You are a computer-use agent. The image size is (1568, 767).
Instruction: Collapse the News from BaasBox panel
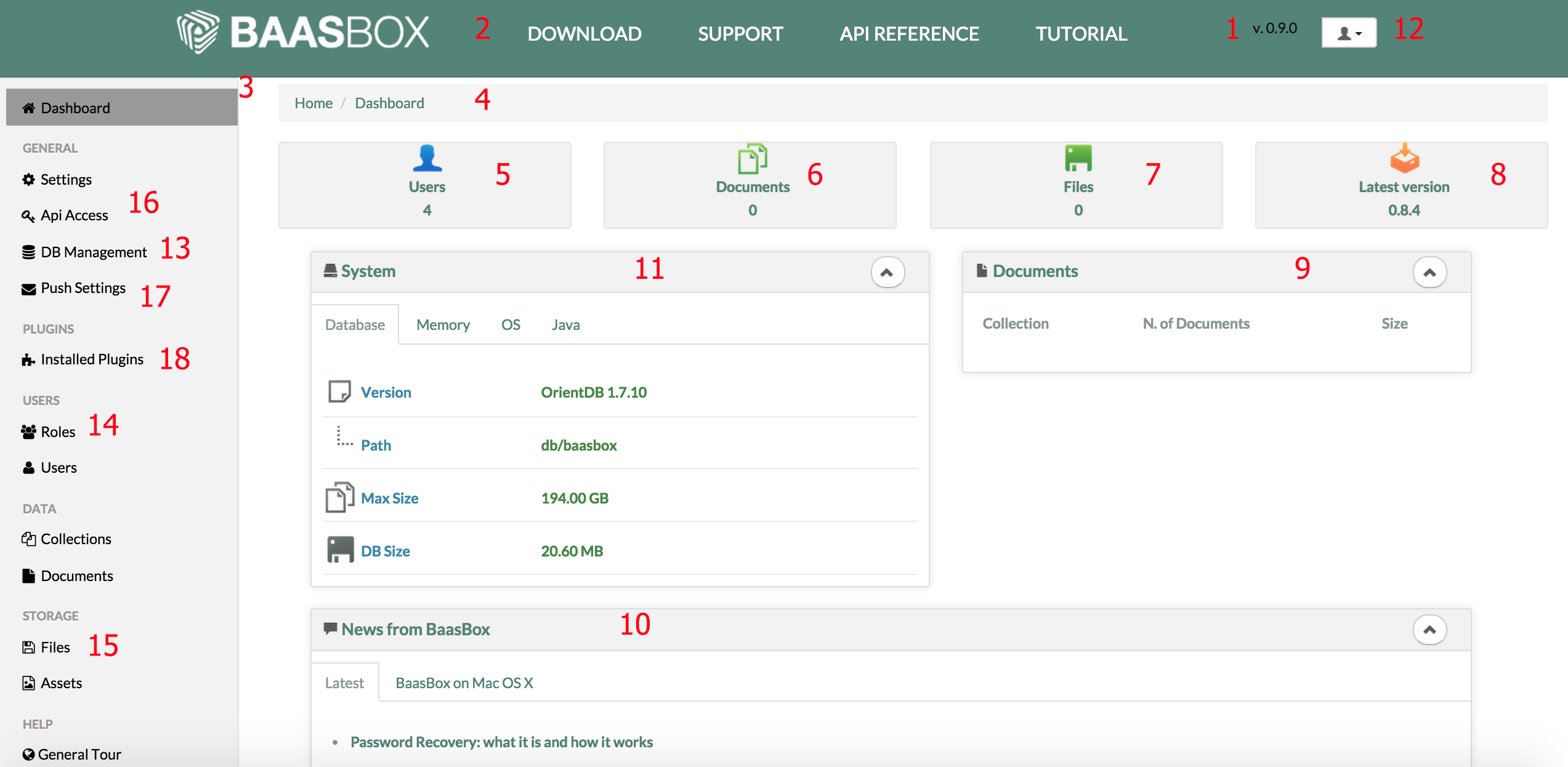point(1429,630)
